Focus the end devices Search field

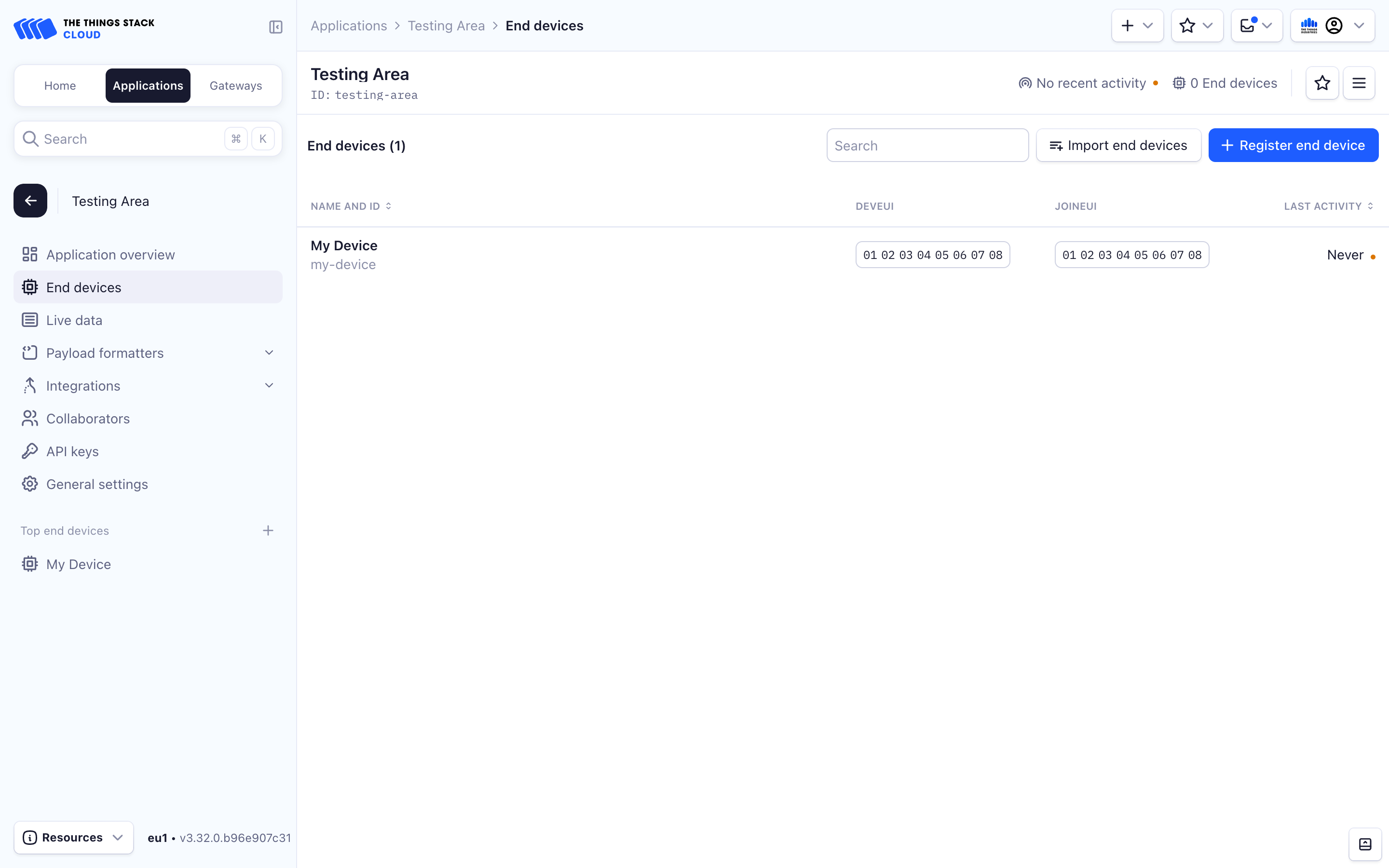click(x=927, y=146)
